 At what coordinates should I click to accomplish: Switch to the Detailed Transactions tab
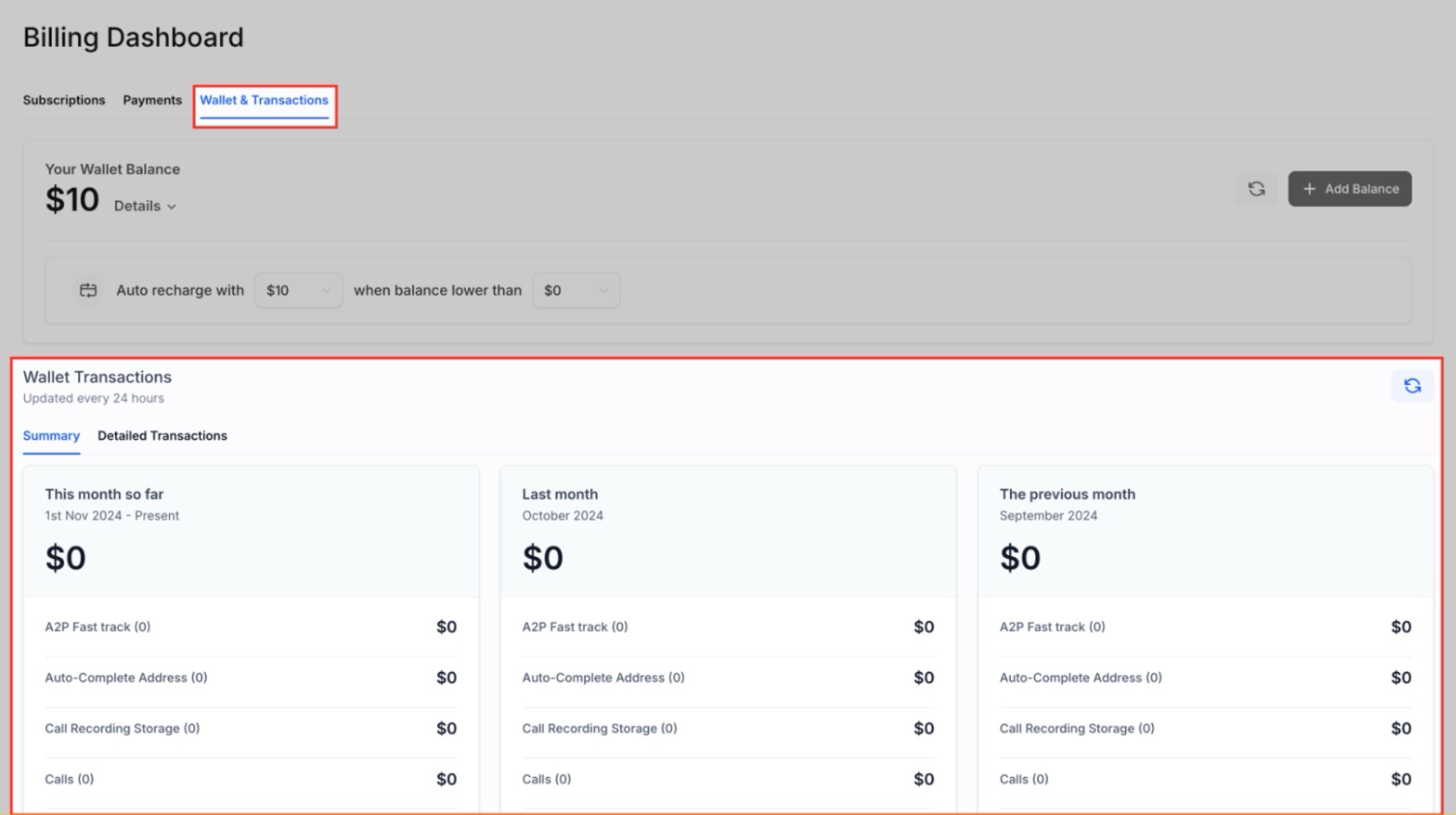(x=162, y=436)
